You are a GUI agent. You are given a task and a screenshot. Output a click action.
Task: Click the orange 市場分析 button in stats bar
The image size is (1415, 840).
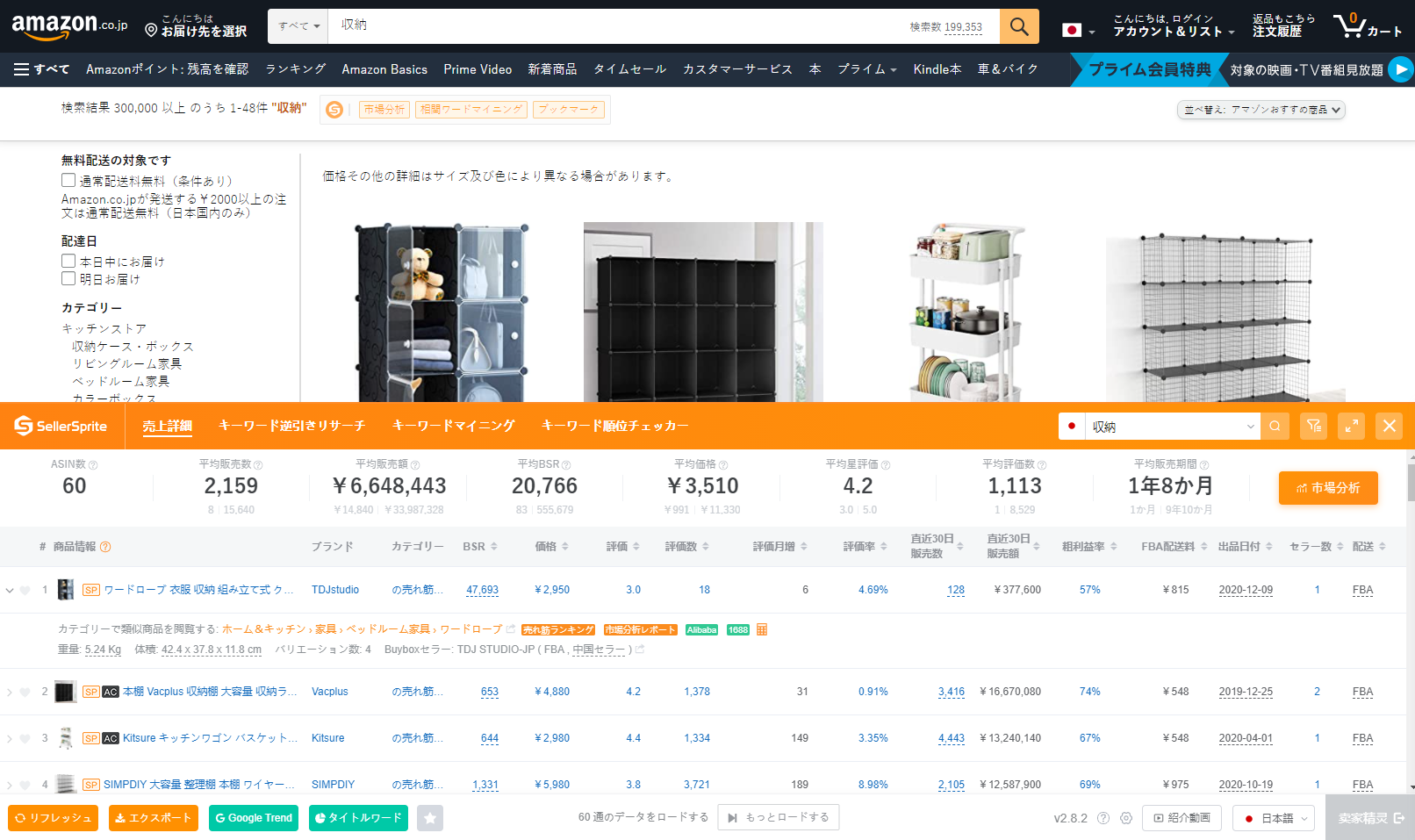[x=1328, y=488]
